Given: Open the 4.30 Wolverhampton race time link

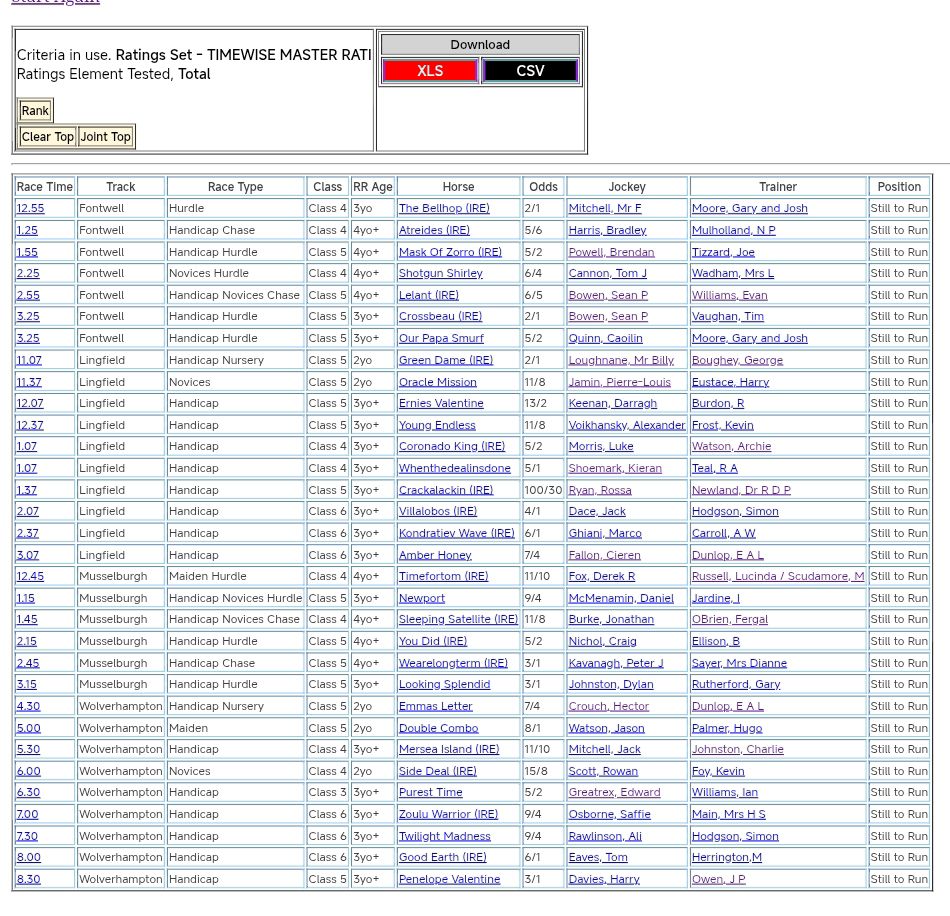Looking at the screenshot, I should coord(28,706).
